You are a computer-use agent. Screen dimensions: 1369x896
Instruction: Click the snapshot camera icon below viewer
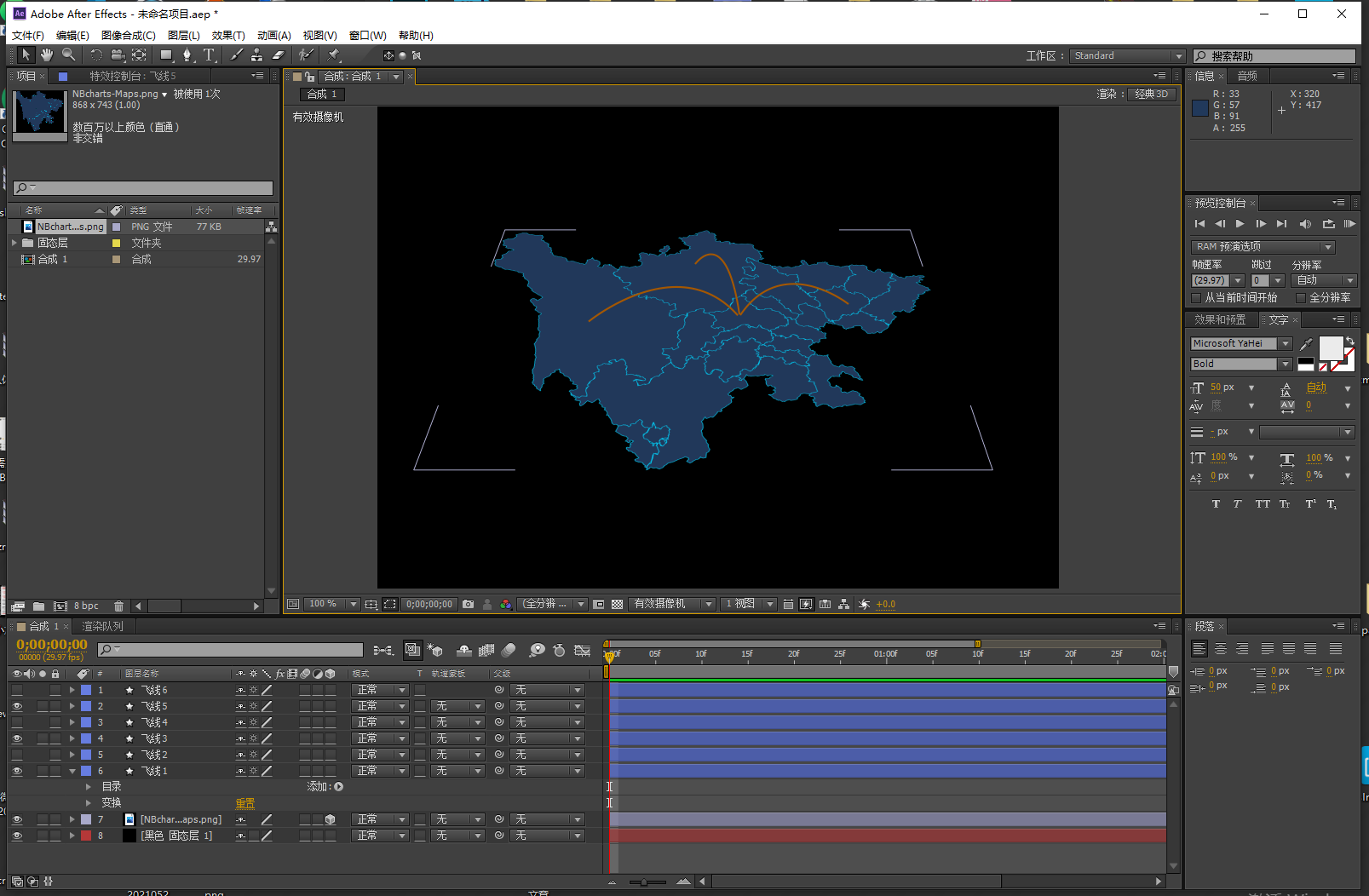pos(468,604)
